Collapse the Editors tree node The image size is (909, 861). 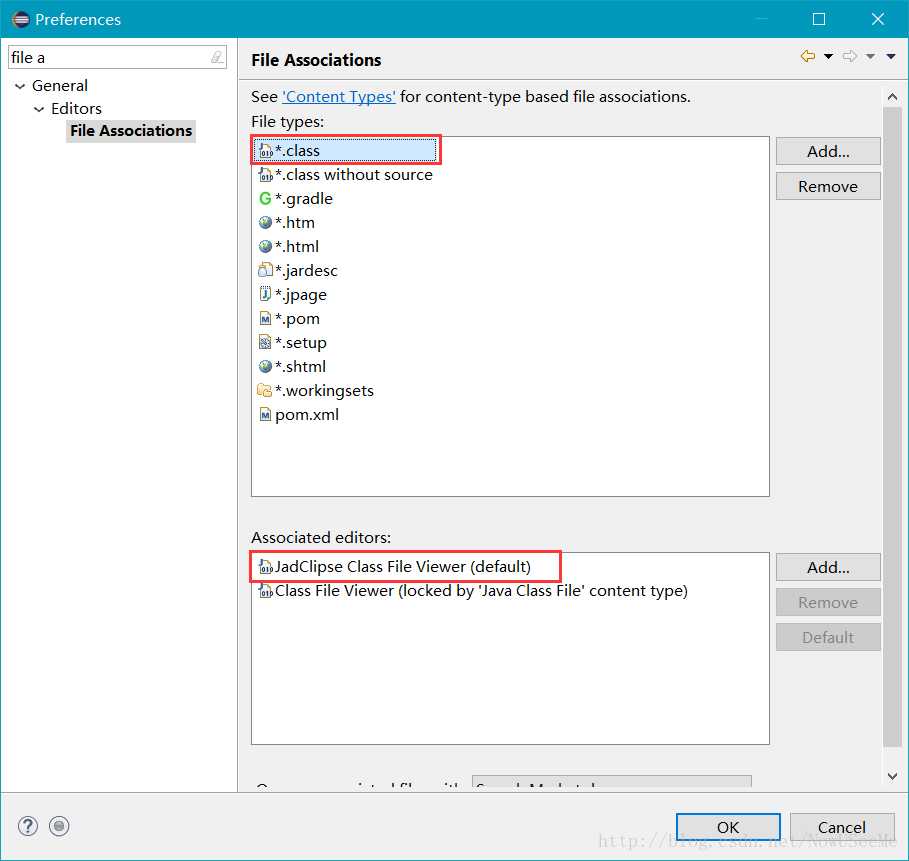coord(39,109)
